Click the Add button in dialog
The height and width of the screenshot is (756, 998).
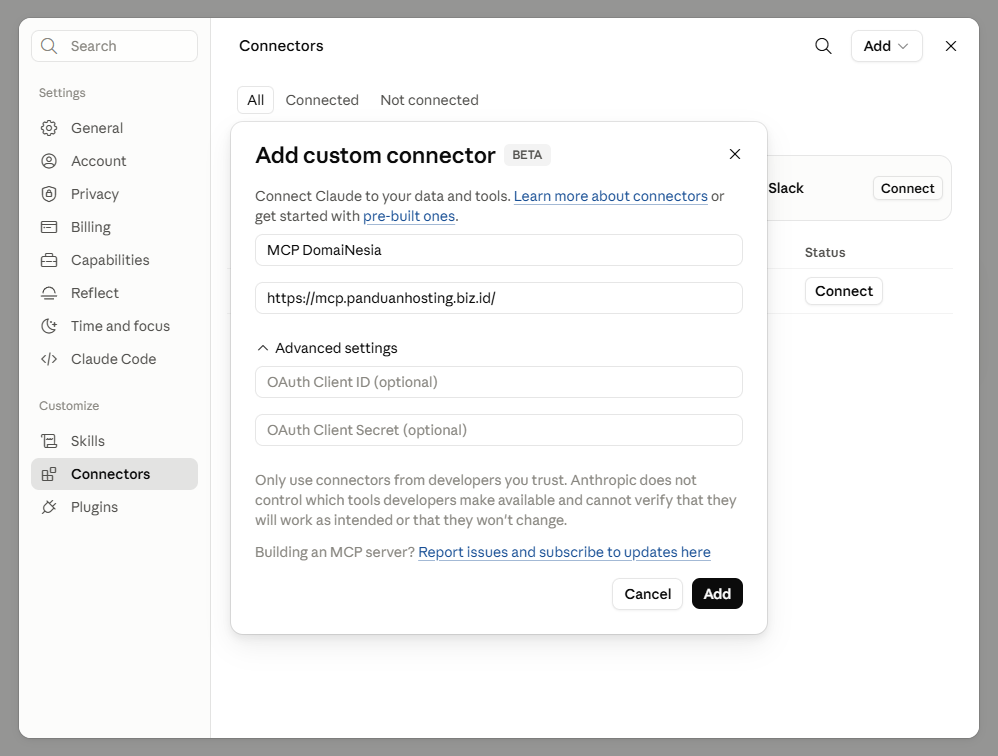pyautogui.click(x=717, y=594)
